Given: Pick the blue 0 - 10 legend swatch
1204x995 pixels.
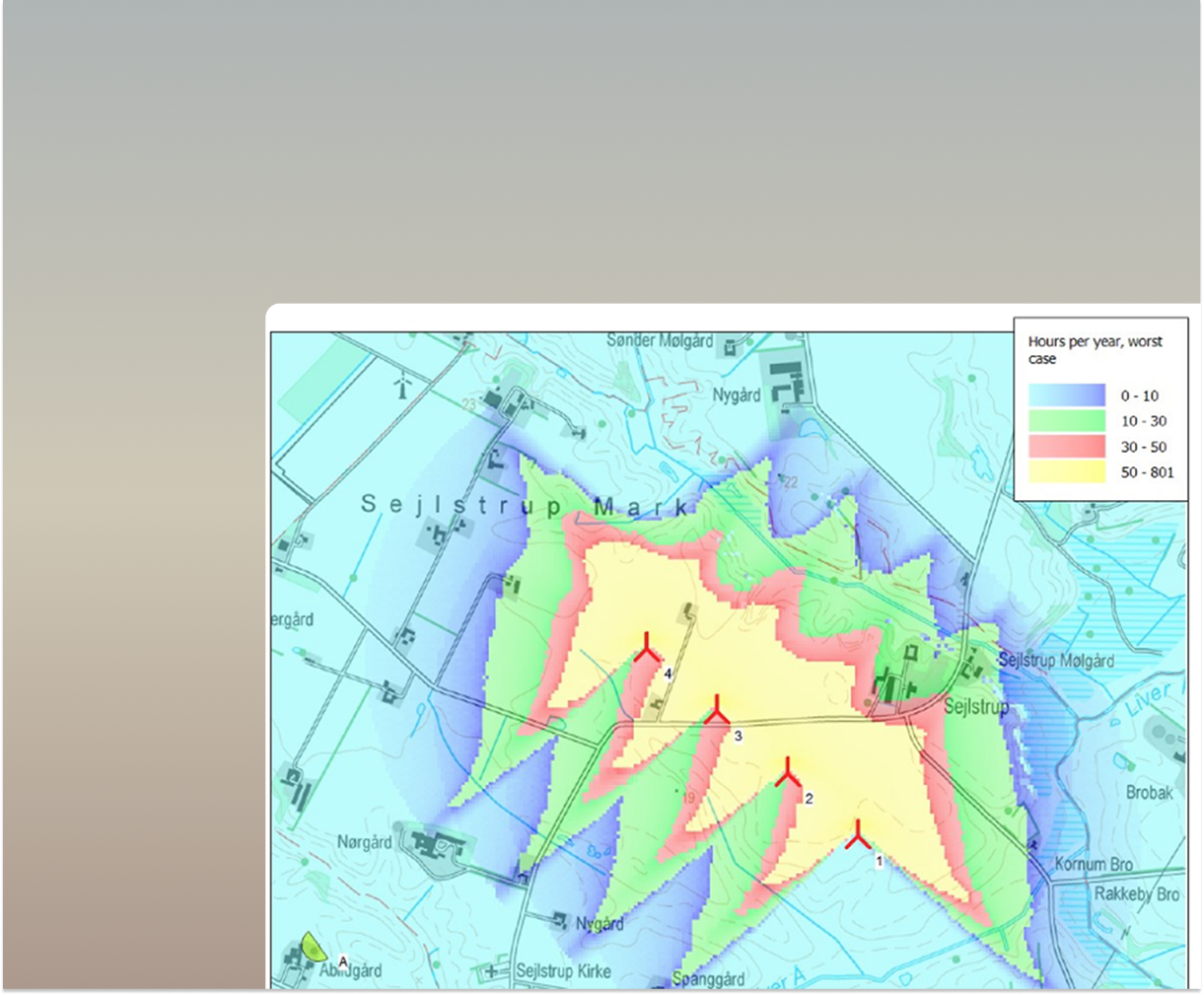Looking at the screenshot, I should tap(1067, 395).
